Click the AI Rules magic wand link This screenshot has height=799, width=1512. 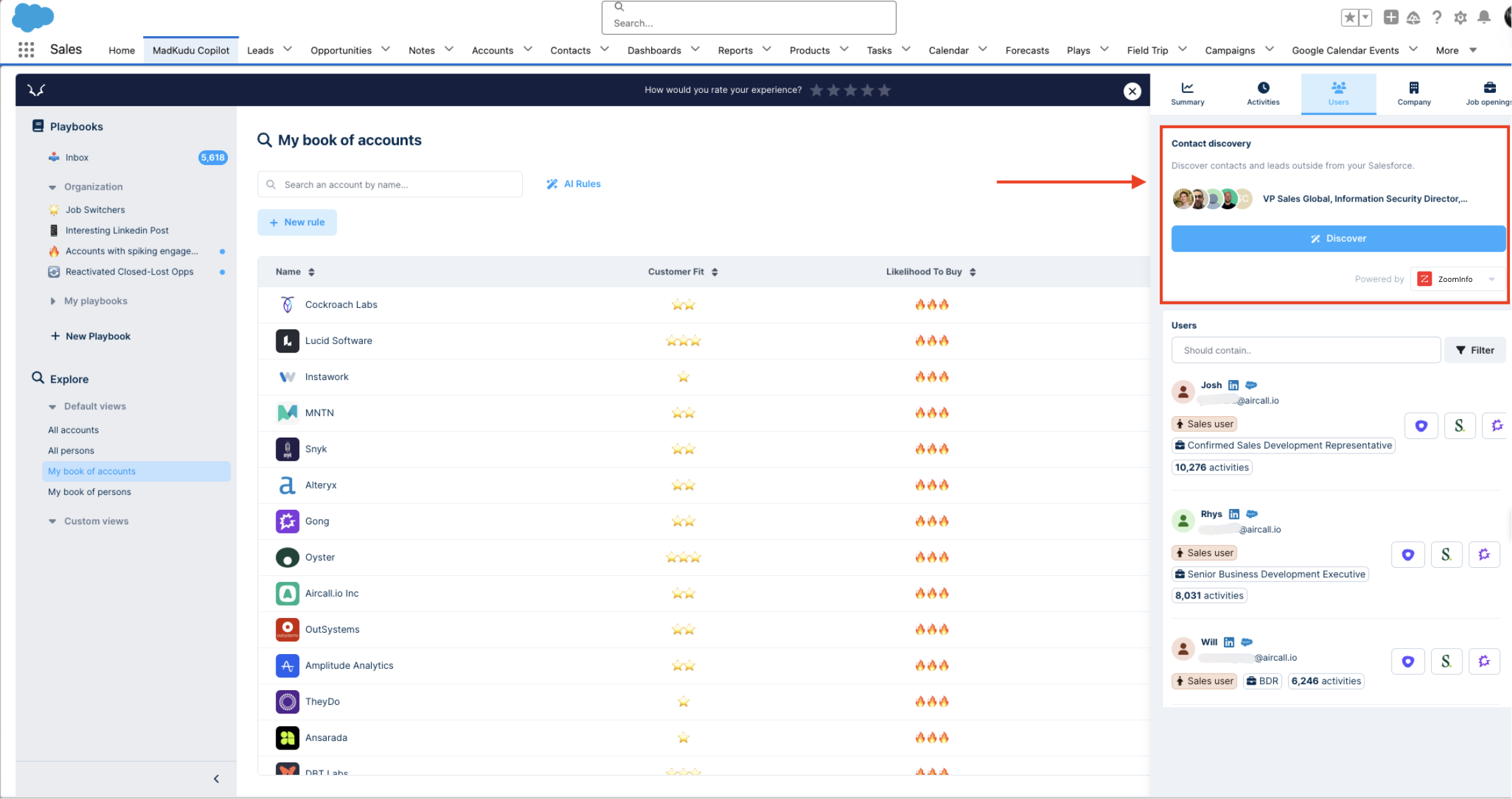(x=574, y=184)
